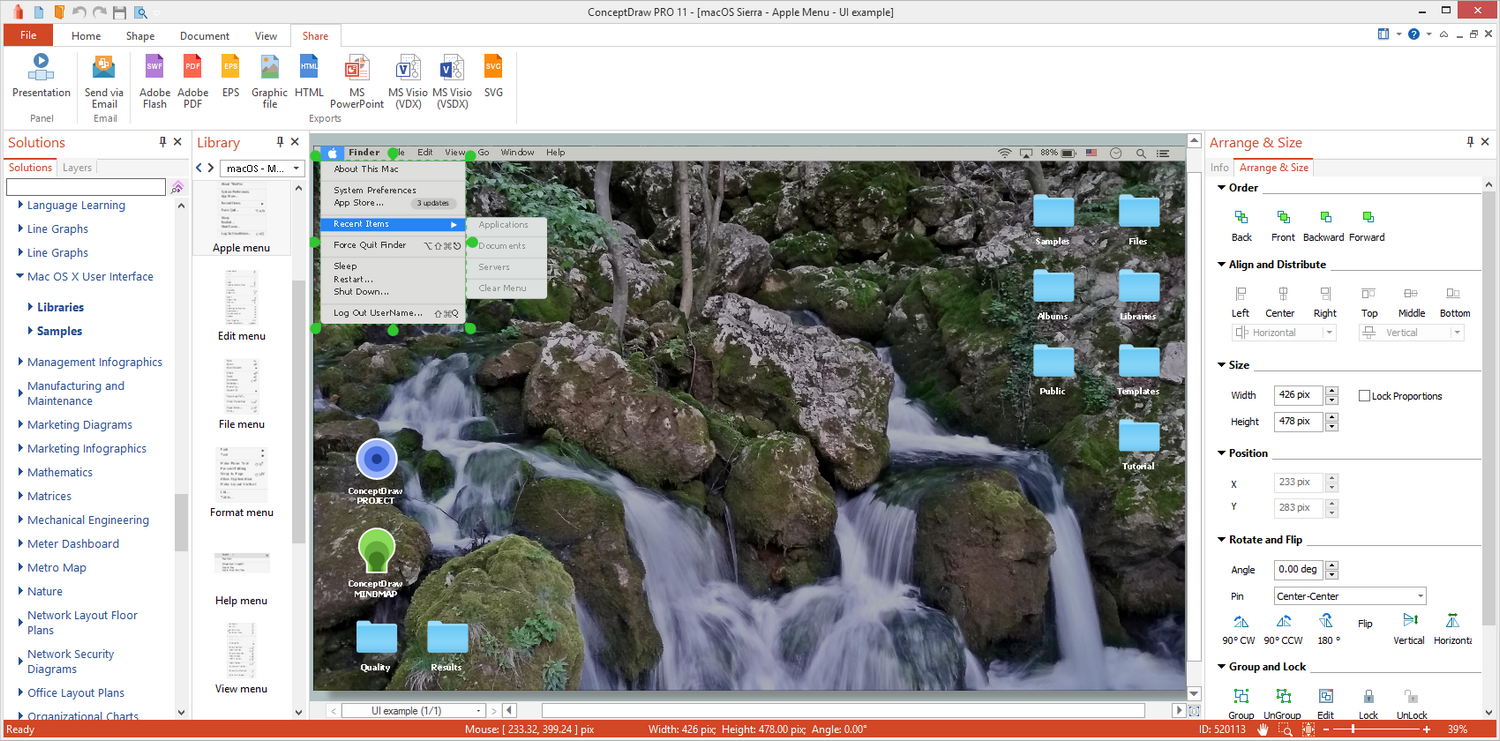Open the Home ribbon tab
This screenshot has height=741, width=1500.
point(86,36)
